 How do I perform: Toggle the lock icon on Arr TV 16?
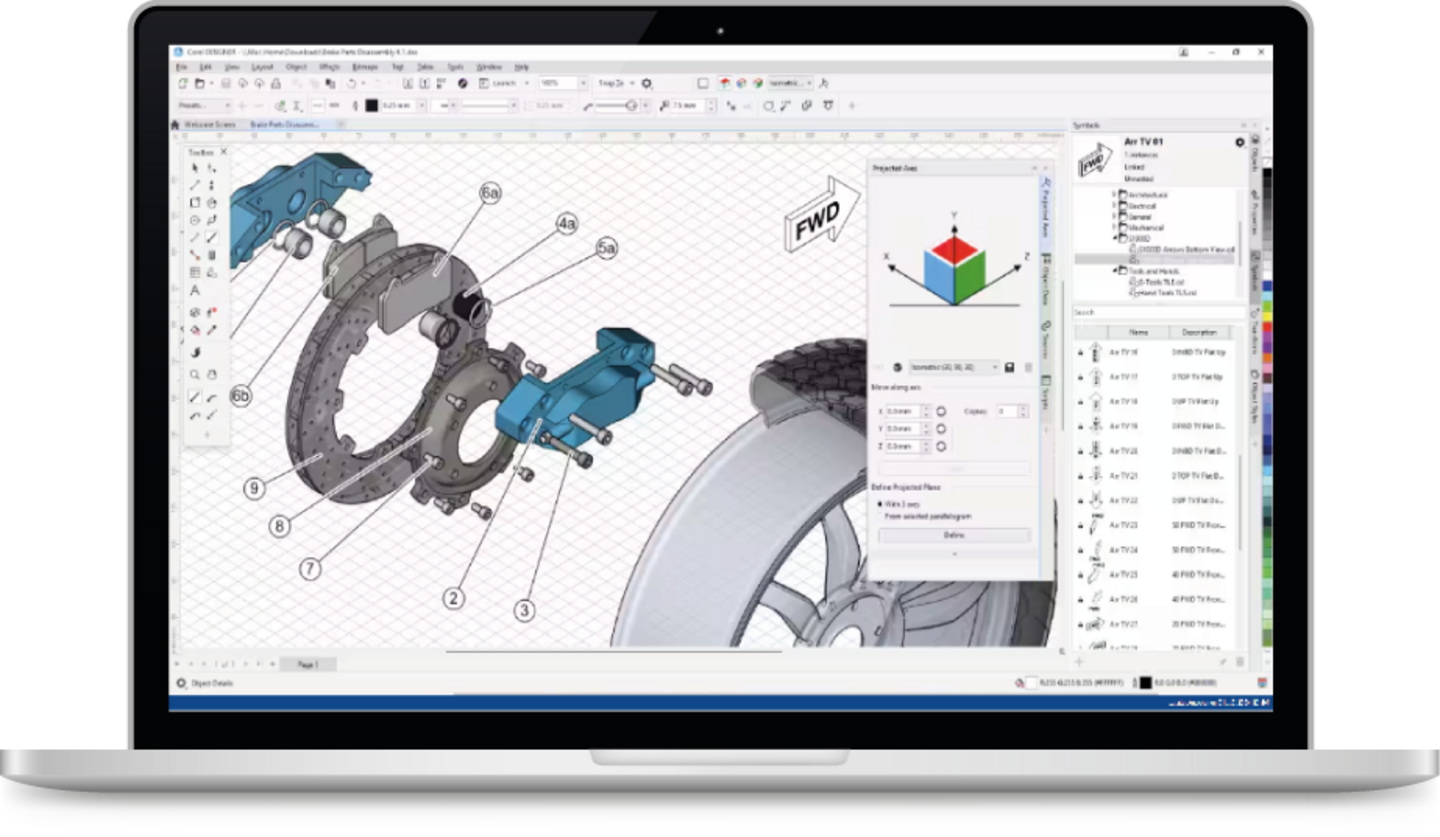[1081, 352]
